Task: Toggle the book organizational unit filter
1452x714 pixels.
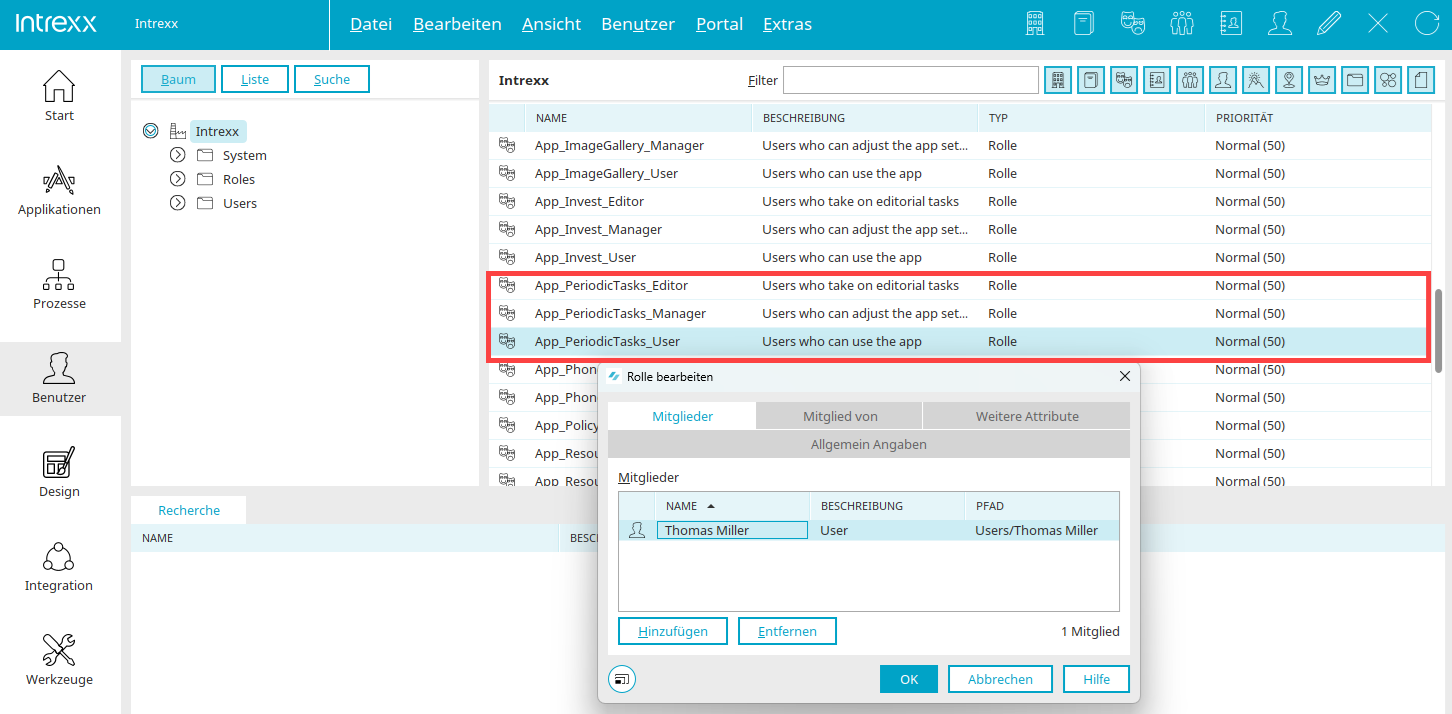Action: point(1090,80)
